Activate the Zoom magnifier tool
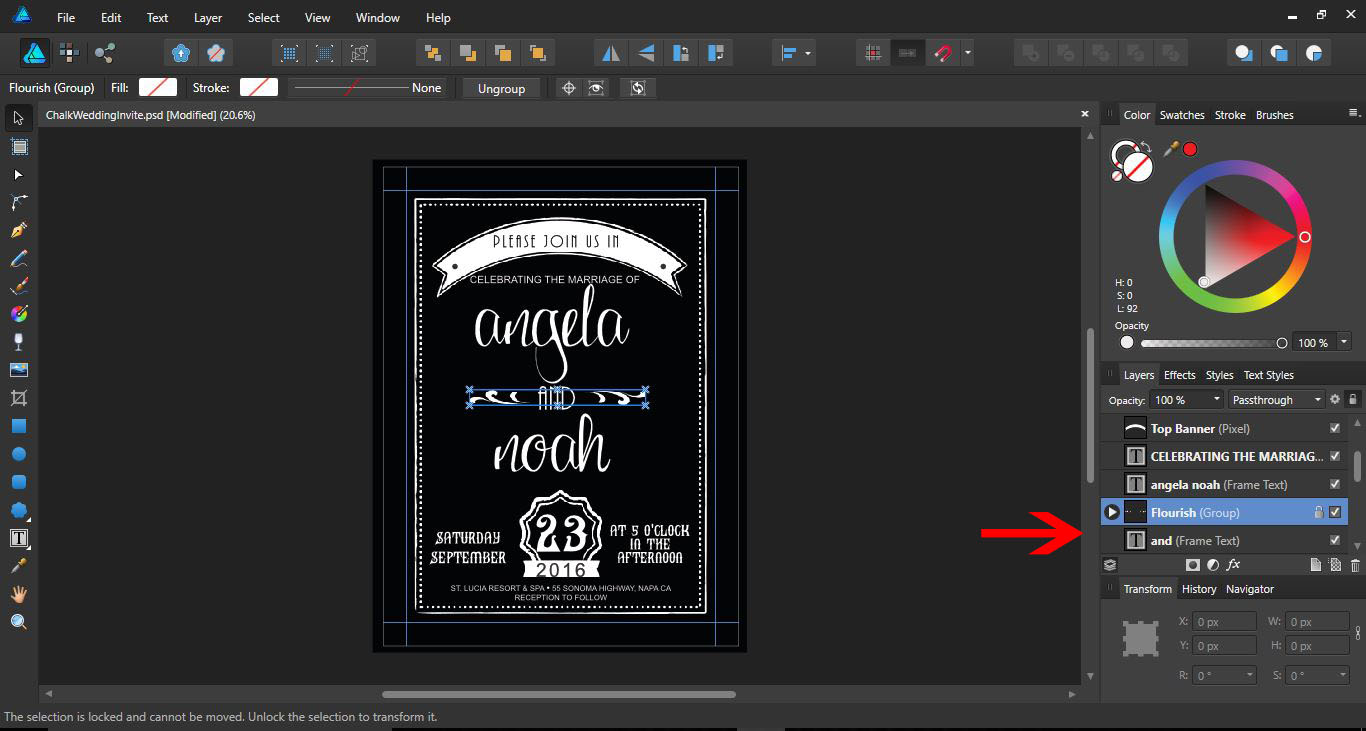This screenshot has width=1366, height=731. [18, 622]
